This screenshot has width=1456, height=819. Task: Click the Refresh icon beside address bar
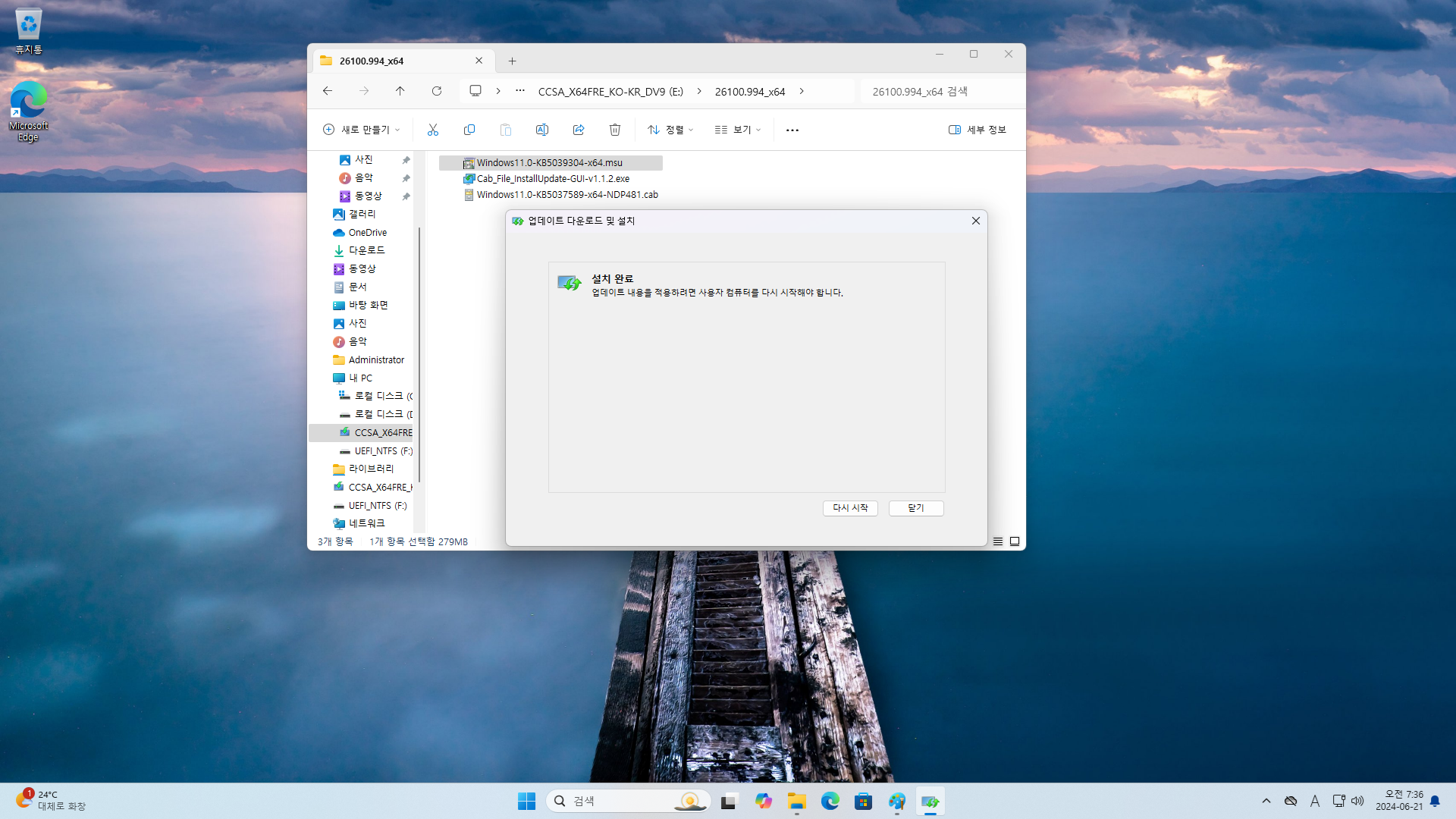click(437, 91)
